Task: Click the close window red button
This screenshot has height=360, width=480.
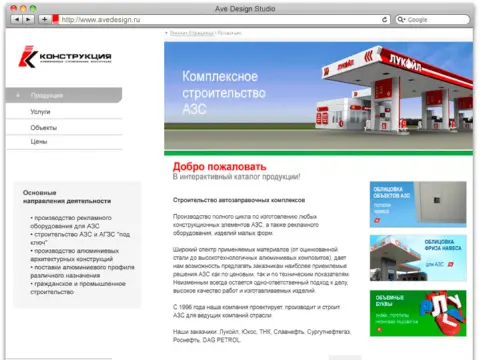Action: coord(13,9)
